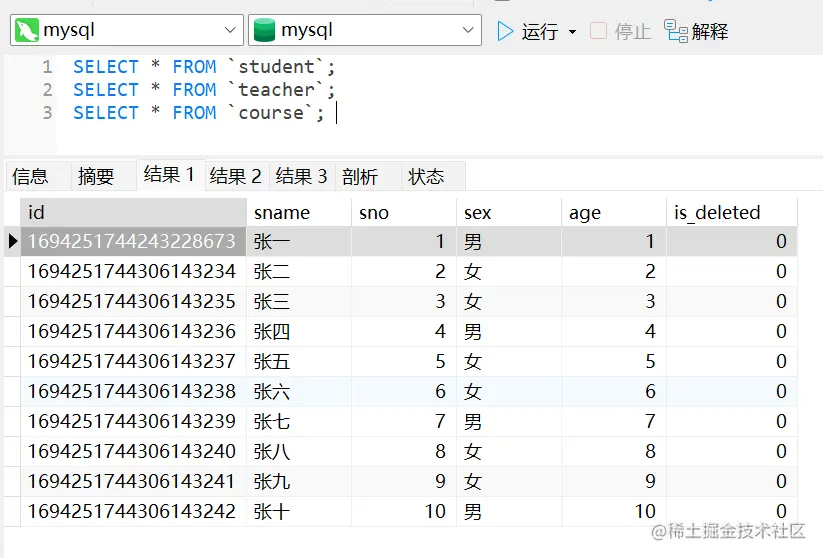
Task: Click the current row arrow indicator
Action: 13,241
